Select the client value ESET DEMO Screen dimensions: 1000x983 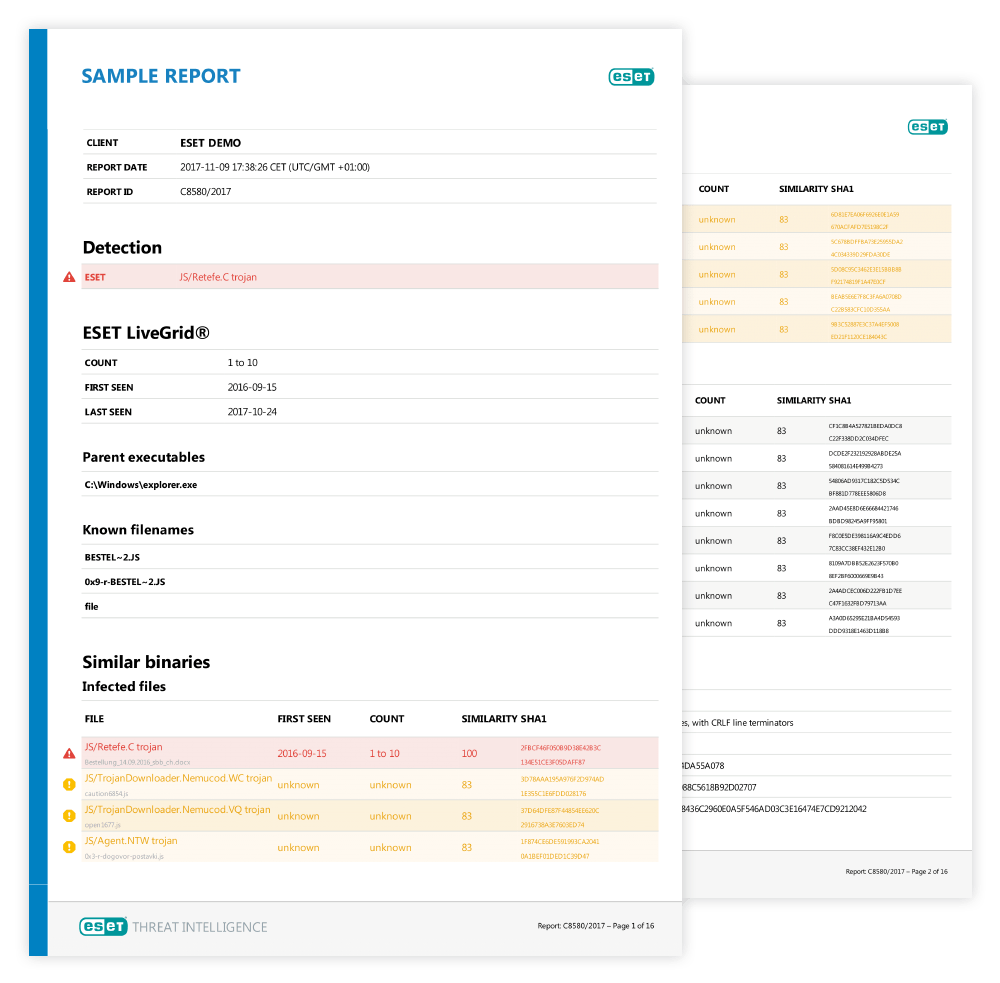[x=210, y=143]
